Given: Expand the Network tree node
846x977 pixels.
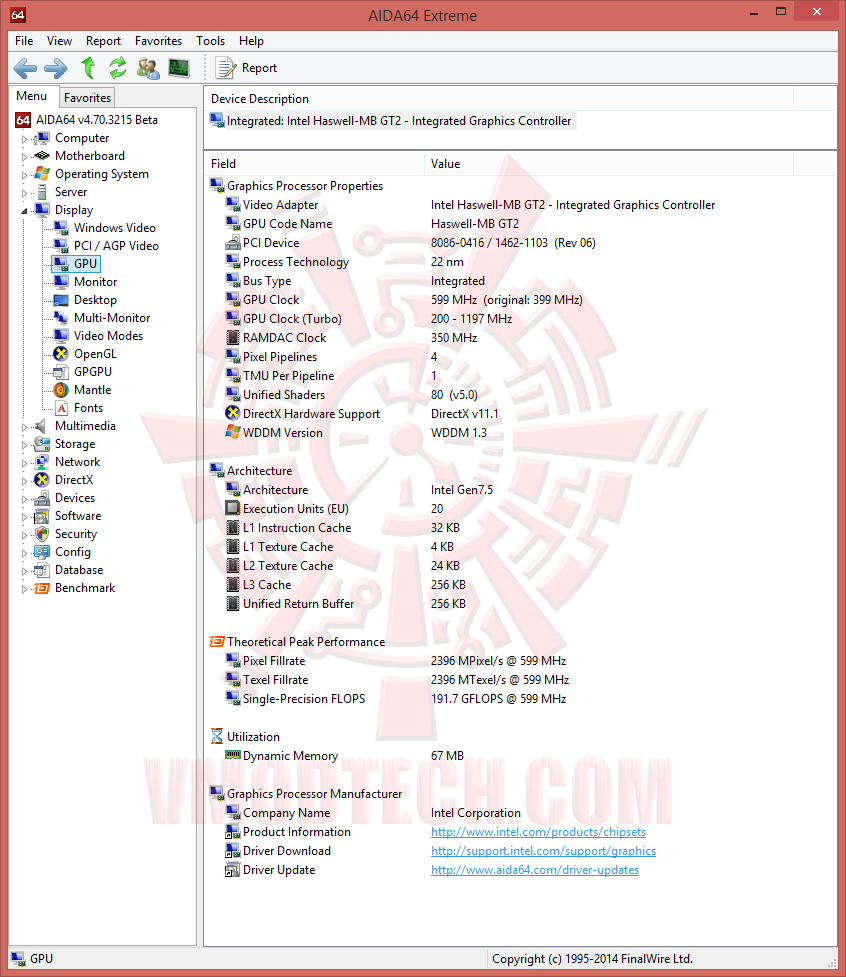Looking at the screenshot, I should coord(24,464).
